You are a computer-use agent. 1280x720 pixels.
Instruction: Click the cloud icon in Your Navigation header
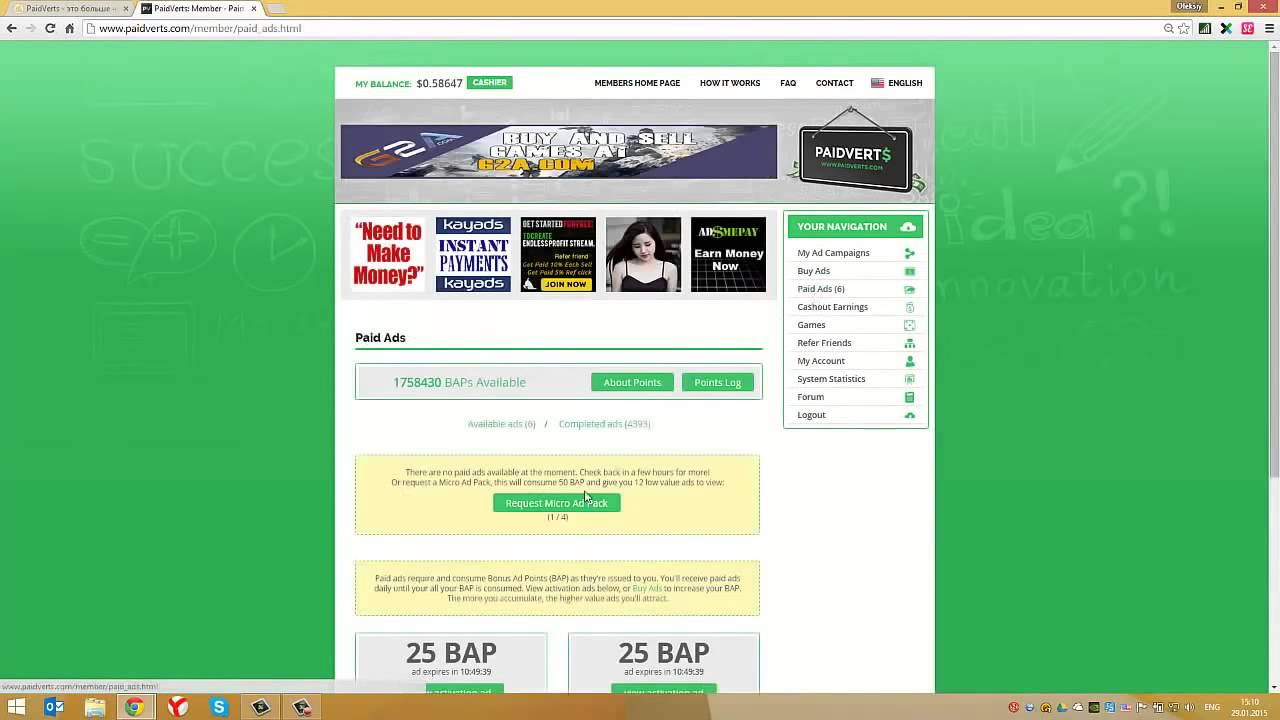pos(908,227)
